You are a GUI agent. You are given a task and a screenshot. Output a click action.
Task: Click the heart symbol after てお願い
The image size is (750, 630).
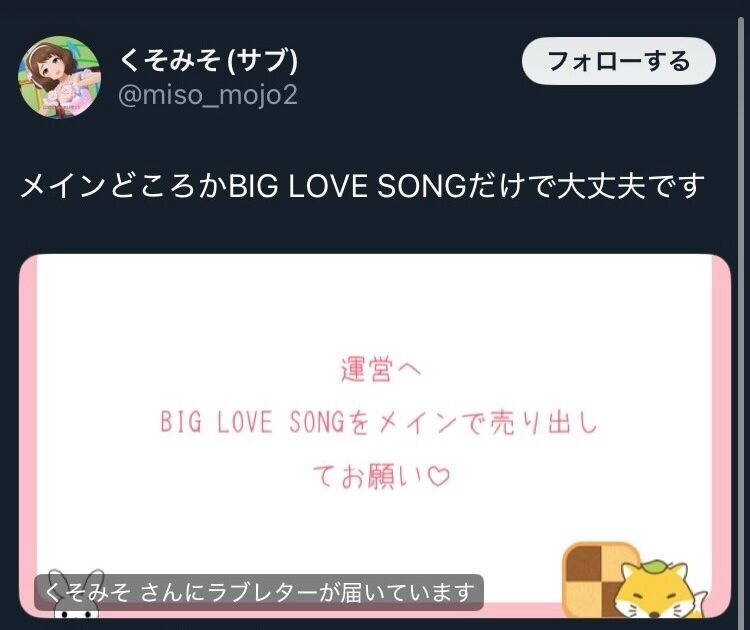click(x=438, y=476)
